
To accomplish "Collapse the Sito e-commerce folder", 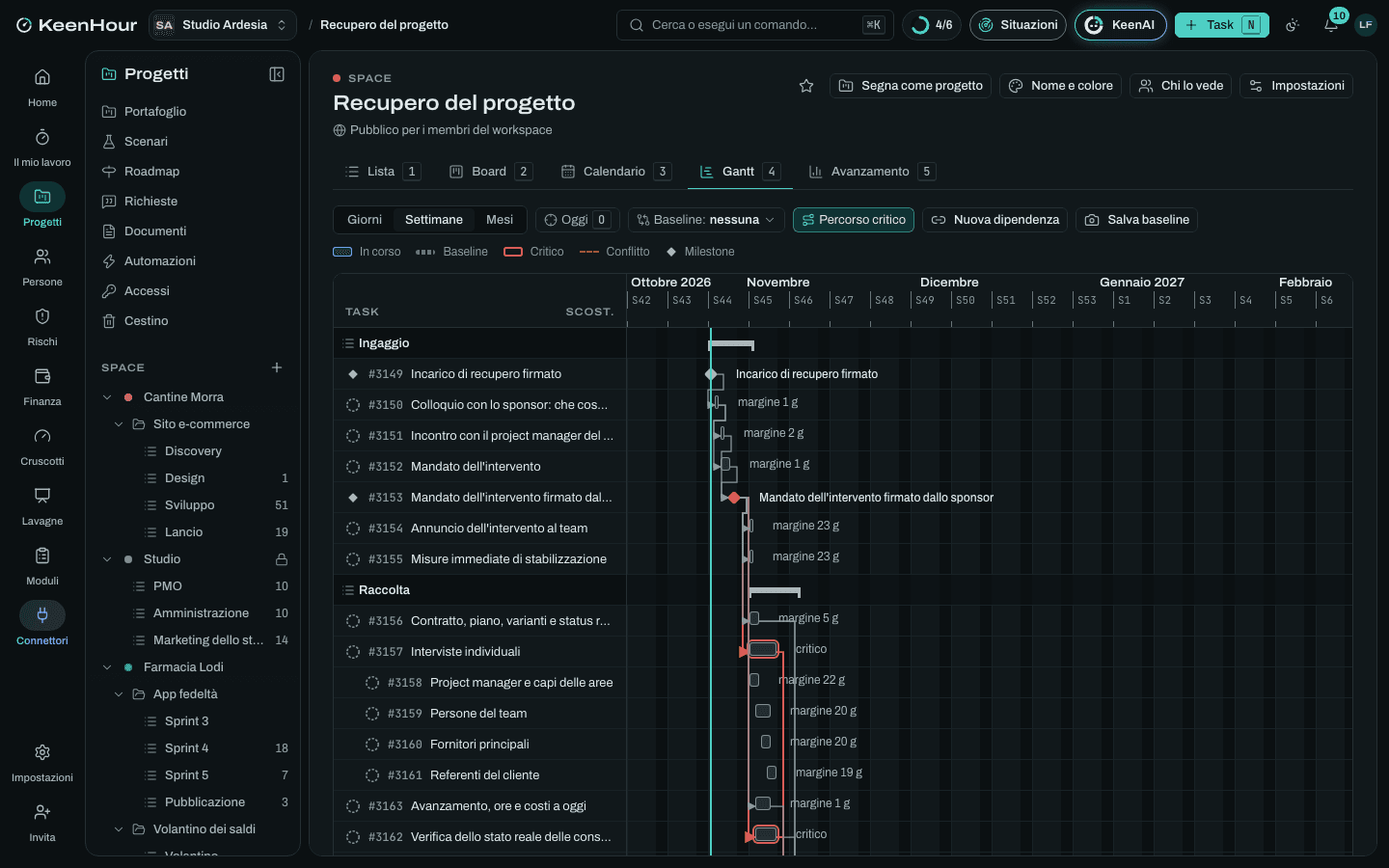I will 119,424.
